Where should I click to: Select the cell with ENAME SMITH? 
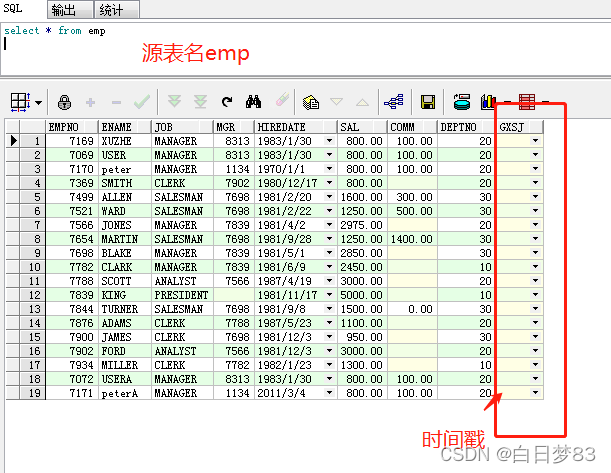point(125,183)
